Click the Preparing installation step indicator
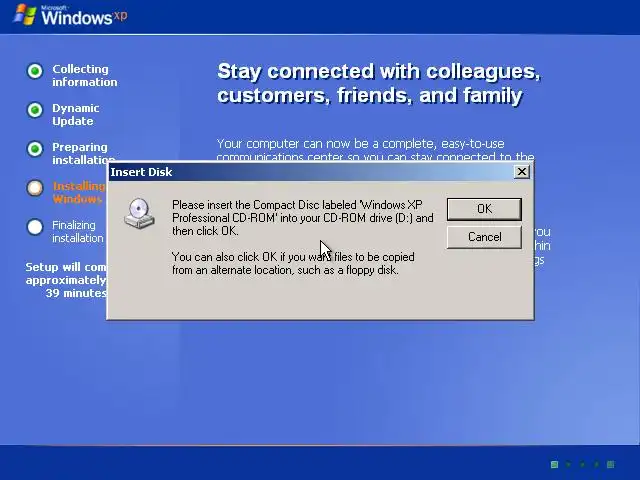The height and width of the screenshot is (480, 640). point(35,149)
